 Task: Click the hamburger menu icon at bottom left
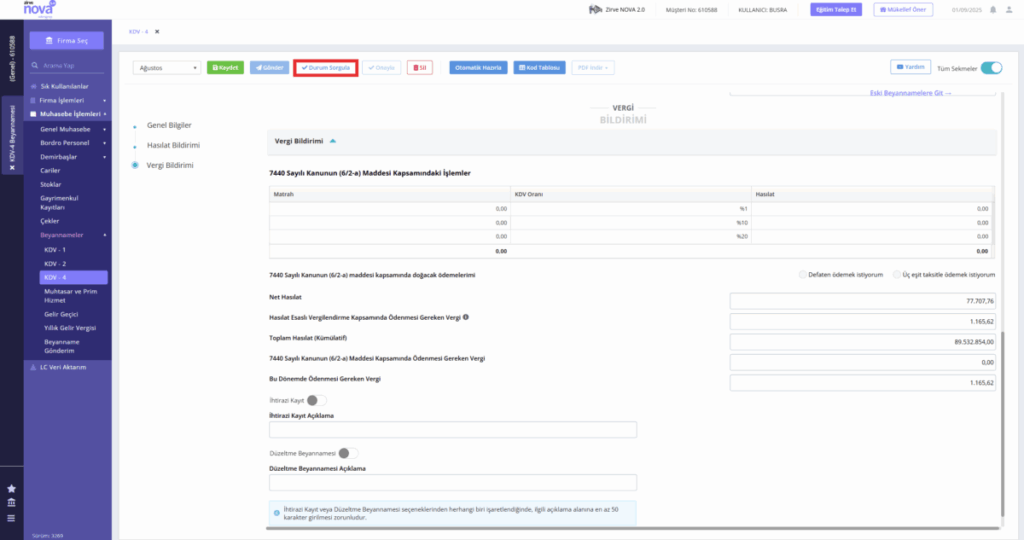click(11, 518)
